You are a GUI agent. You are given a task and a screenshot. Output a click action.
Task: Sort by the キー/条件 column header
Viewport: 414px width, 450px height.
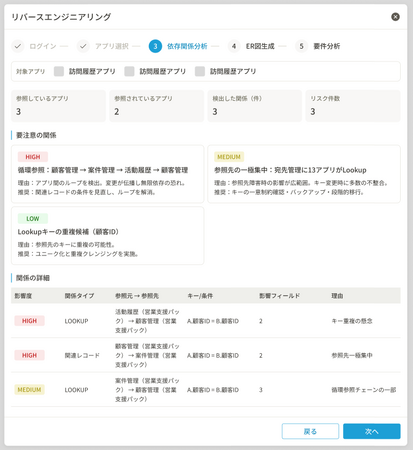pyautogui.click(x=200, y=296)
